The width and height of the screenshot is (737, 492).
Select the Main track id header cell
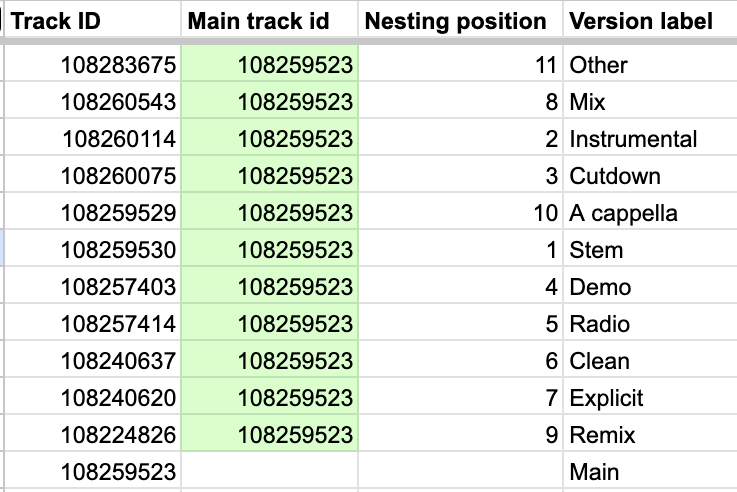269,19
